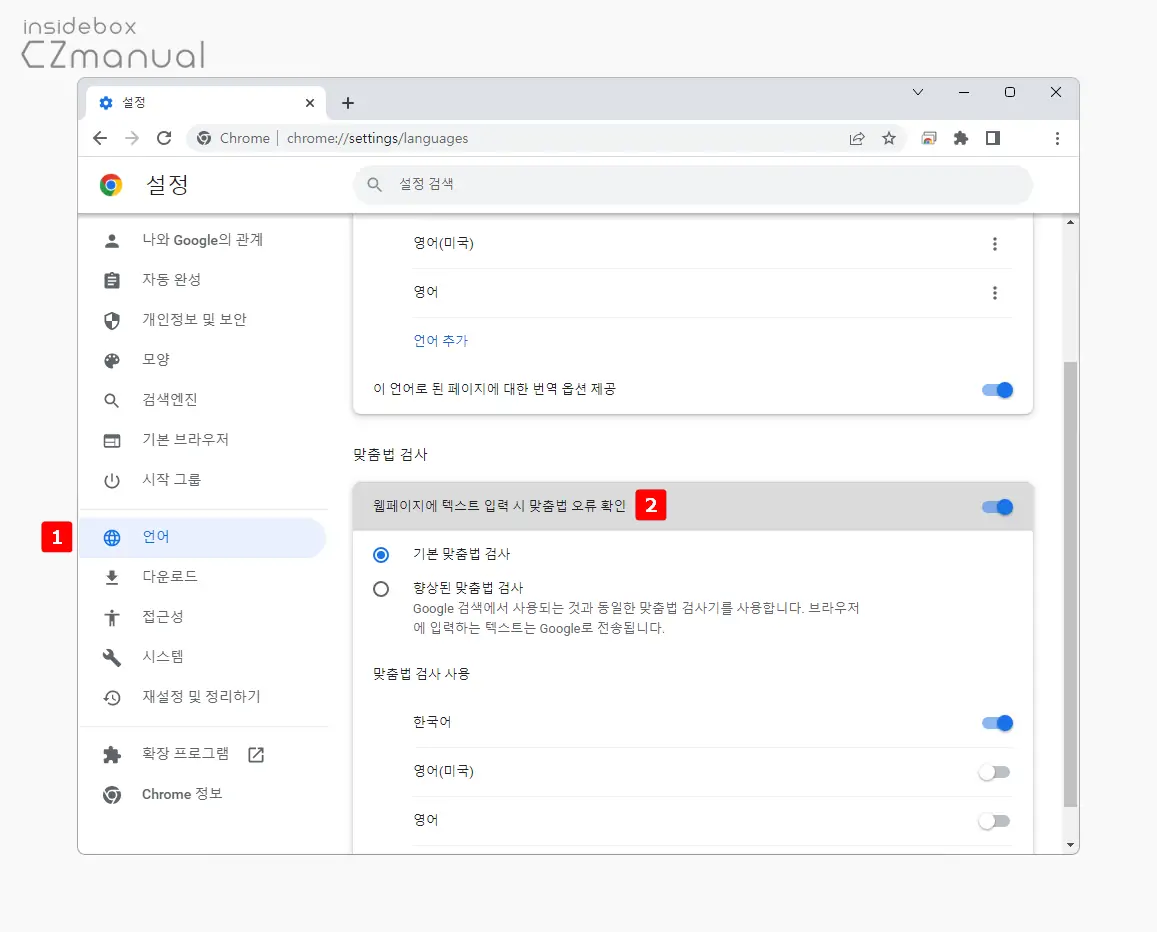The height and width of the screenshot is (932, 1157).
Task: Click the restore clock icon for 재설정 및 정리하기
Action: pyautogui.click(x=111, y=697)
